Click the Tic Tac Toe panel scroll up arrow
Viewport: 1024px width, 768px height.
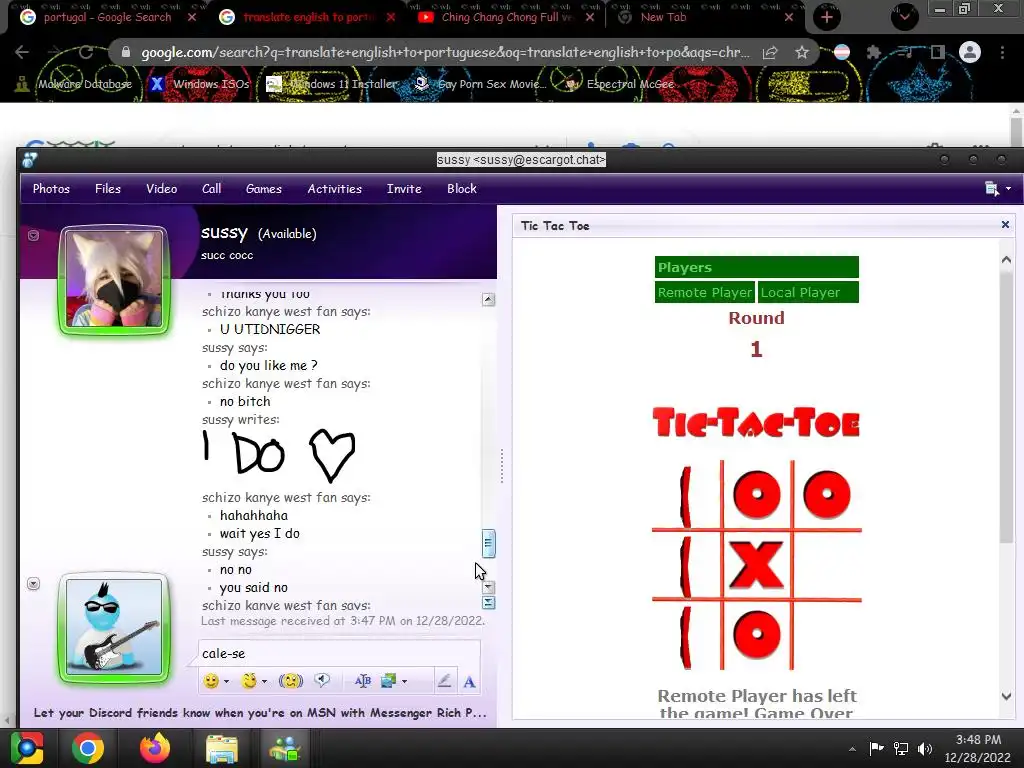pyautogui.click(x=1006, y=260)
